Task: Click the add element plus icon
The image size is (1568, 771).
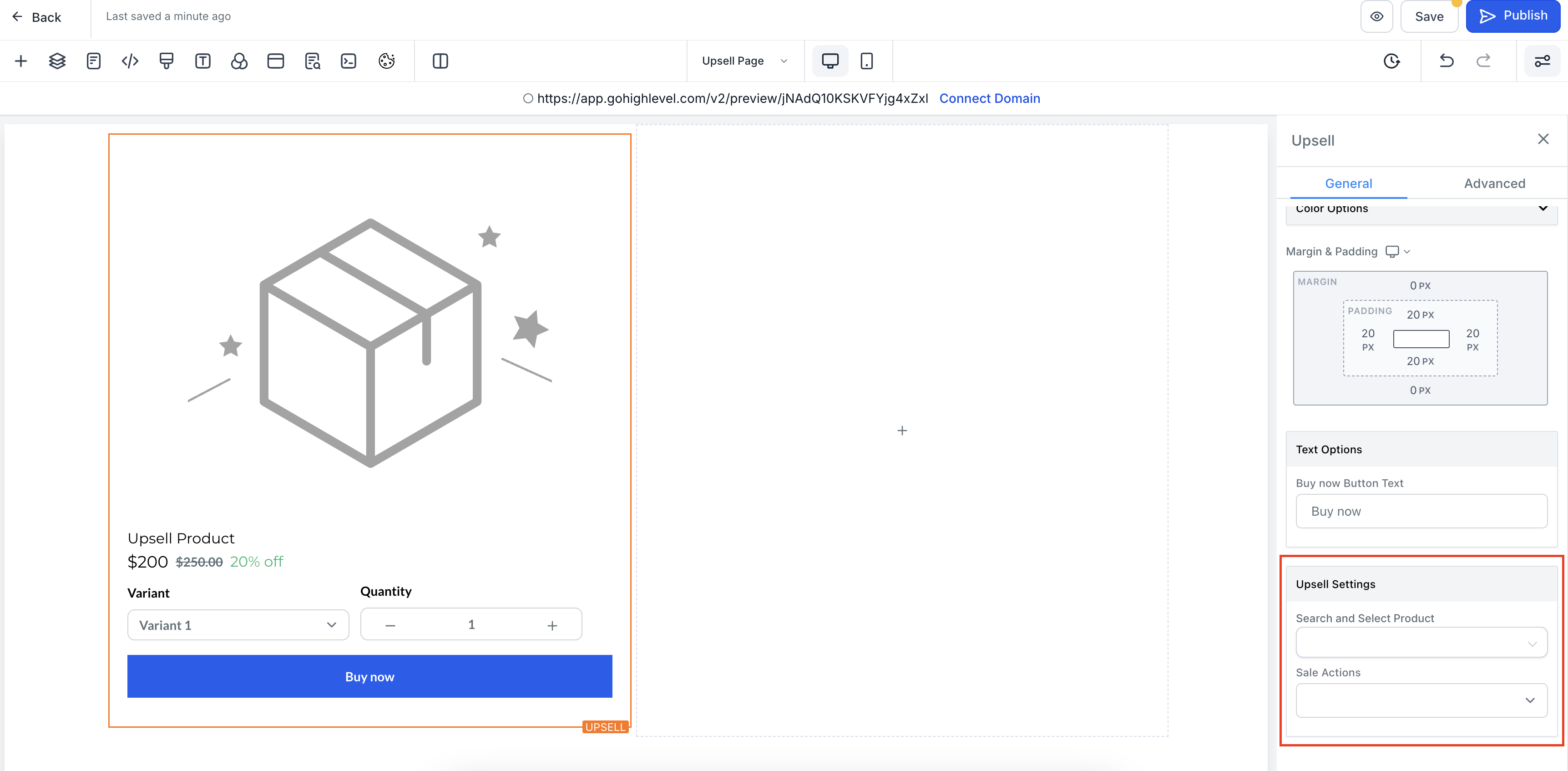Action: [x=20, y=61]
